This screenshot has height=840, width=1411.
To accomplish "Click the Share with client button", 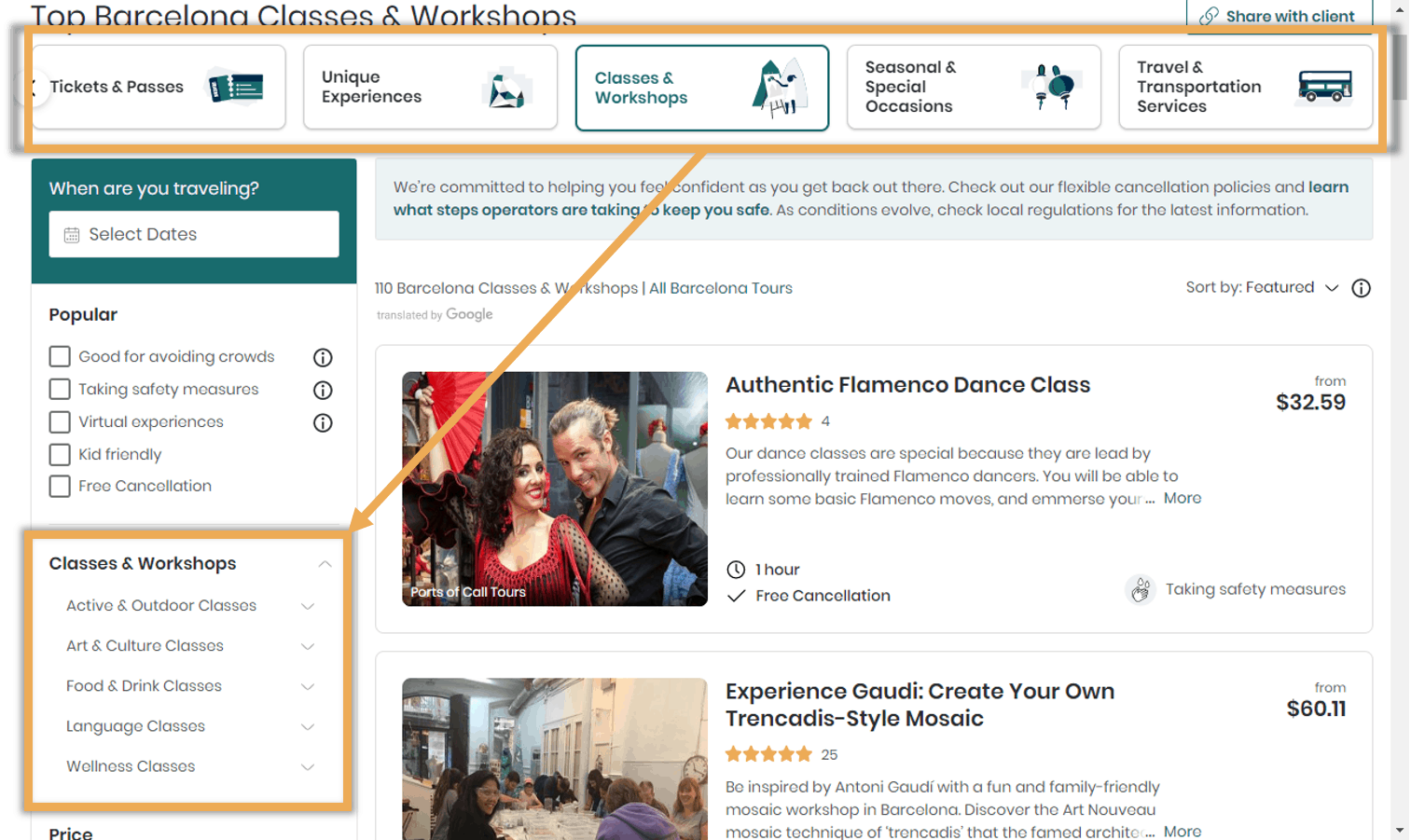I will pos(1280,16).
